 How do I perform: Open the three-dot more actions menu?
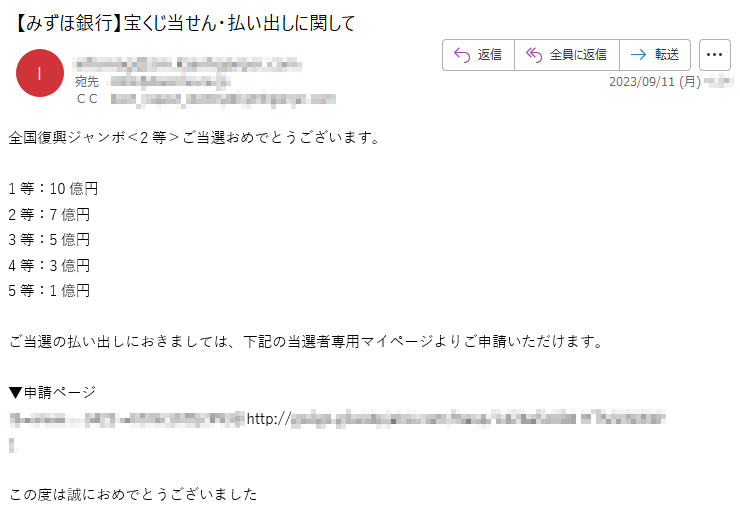tap(715, 55)
